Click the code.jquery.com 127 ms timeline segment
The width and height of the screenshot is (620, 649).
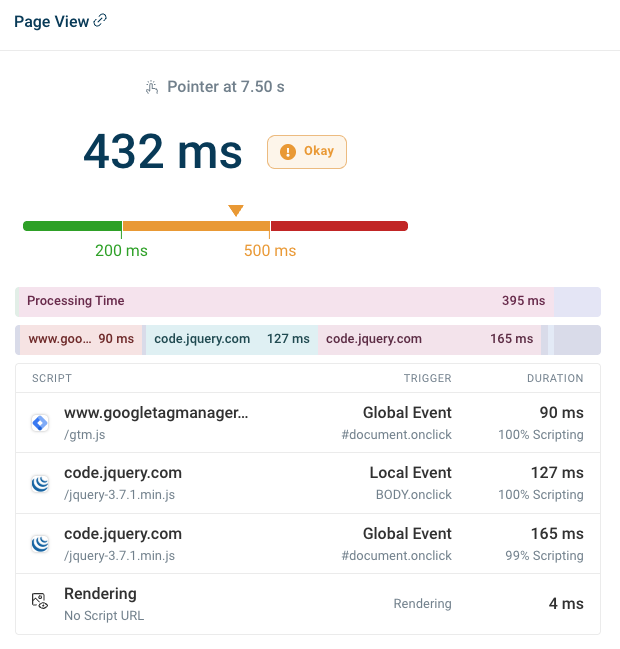[x=232, y=339]
